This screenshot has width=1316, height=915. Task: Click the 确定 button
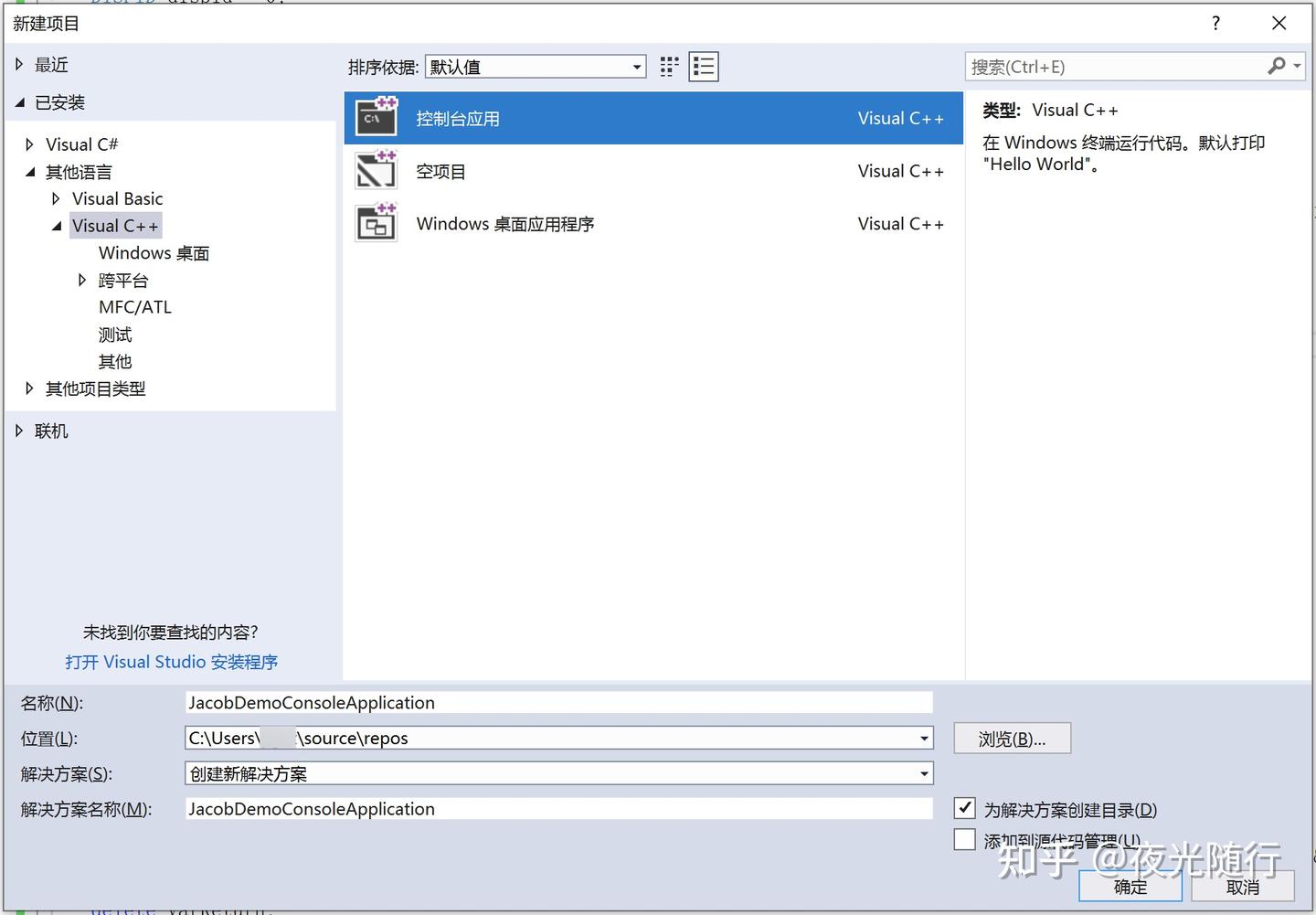coord(1130,887)
